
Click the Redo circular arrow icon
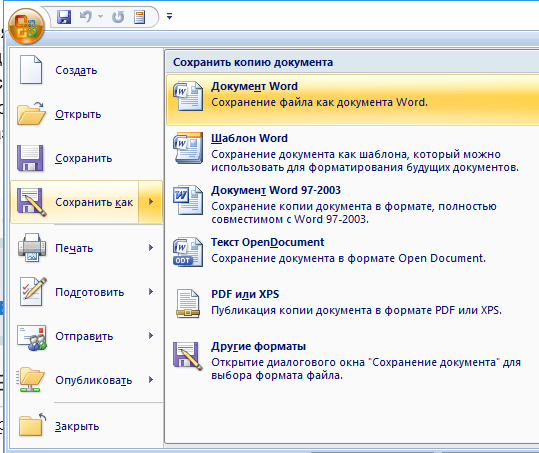point(118,16)
